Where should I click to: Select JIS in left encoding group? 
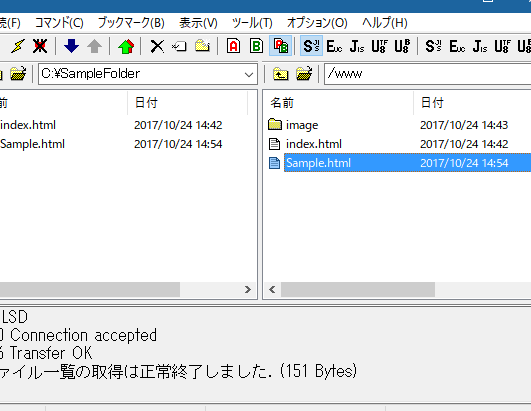pos(357,46)
